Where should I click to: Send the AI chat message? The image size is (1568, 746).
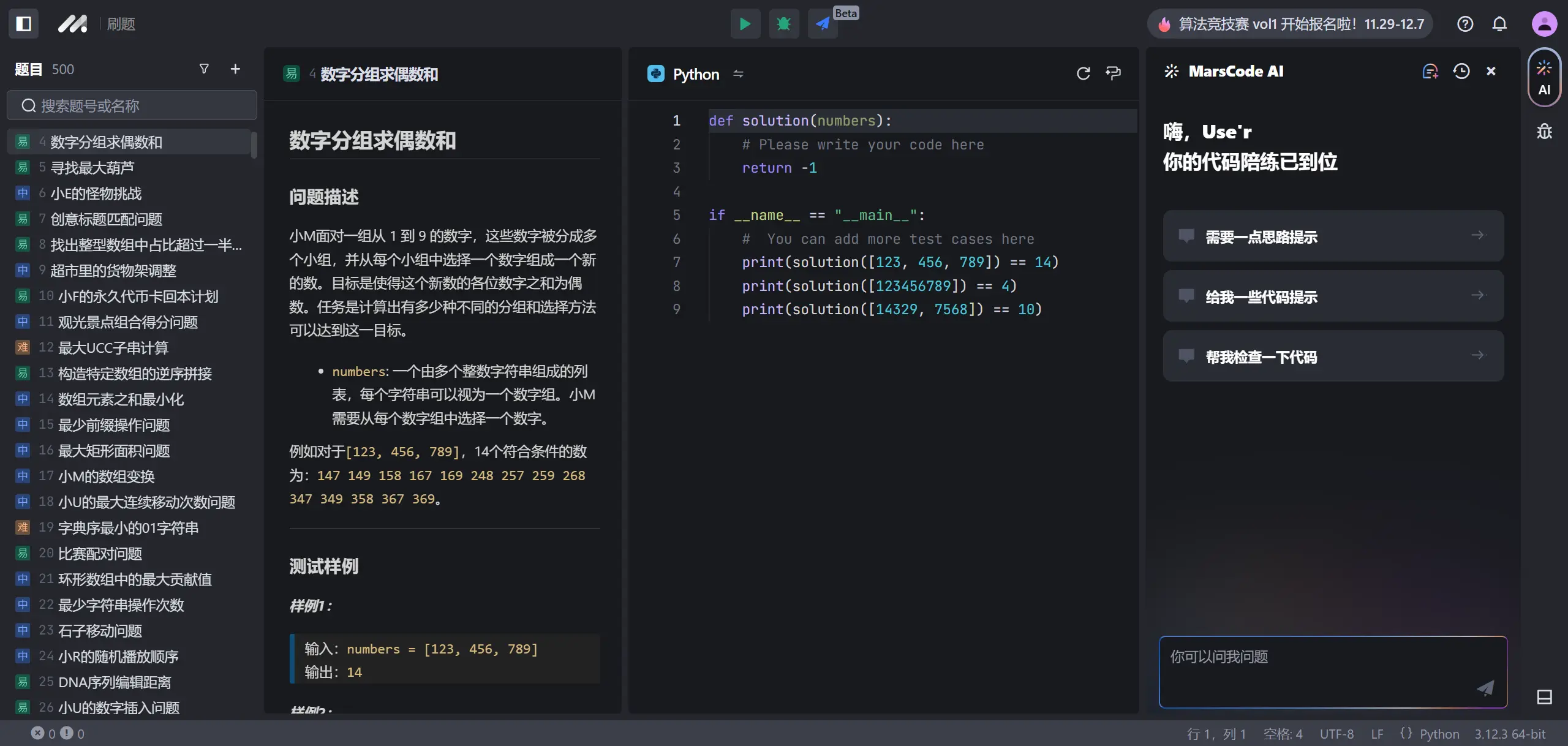pos(1485,688)
